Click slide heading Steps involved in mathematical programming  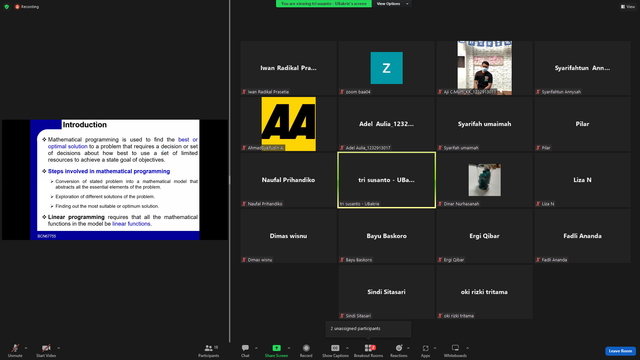point(109,171)
